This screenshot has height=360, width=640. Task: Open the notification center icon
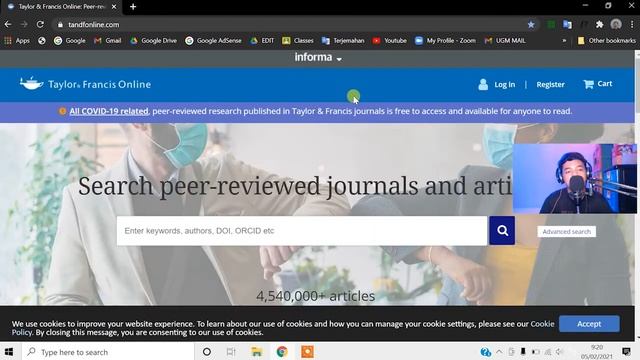pos(626,351)
